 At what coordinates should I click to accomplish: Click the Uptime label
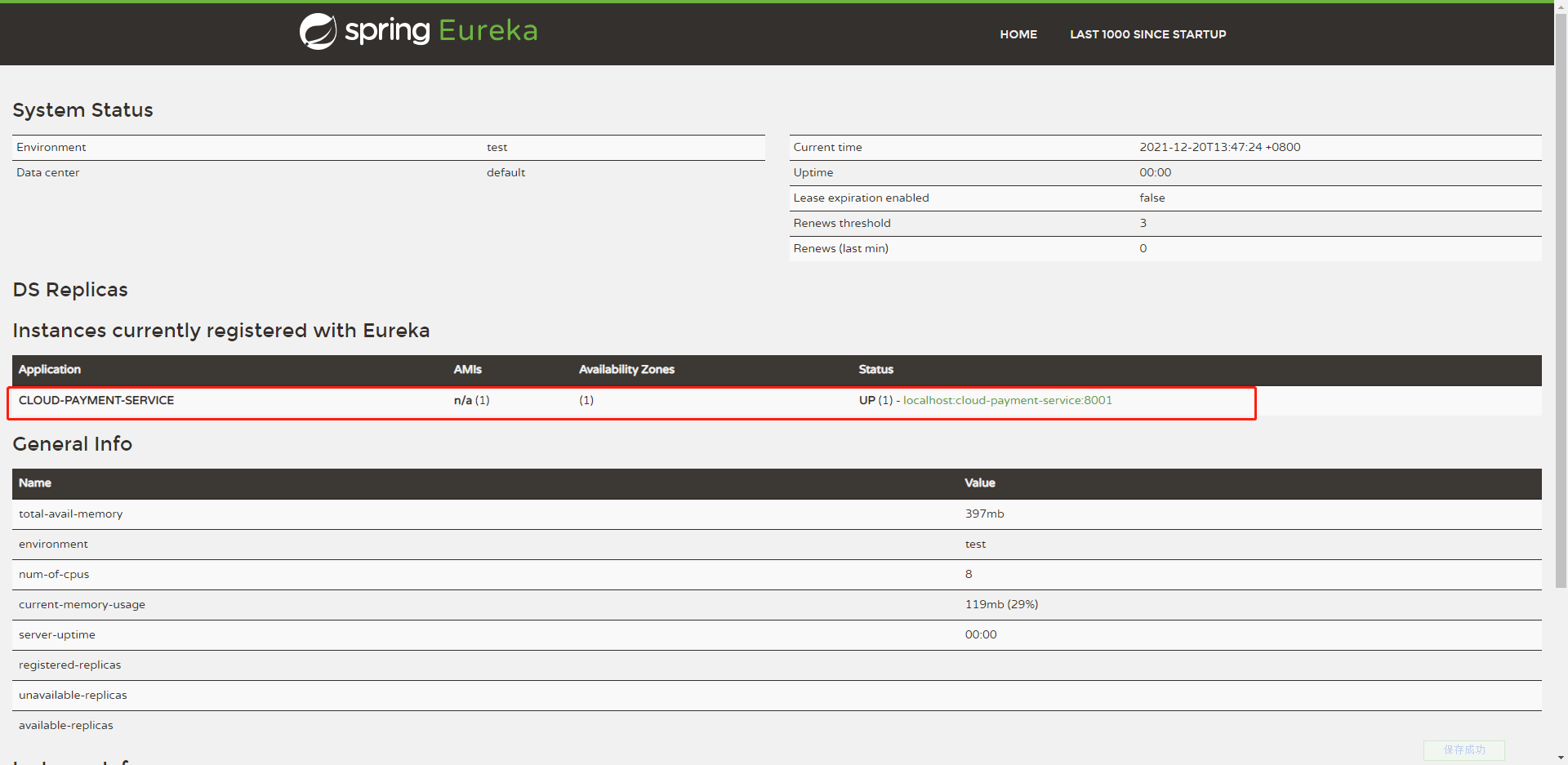coord(813,172)
